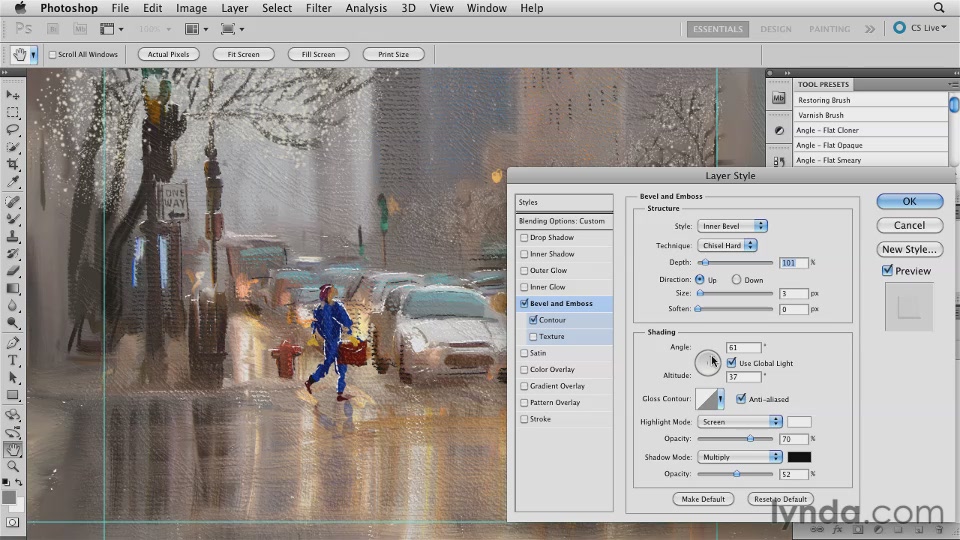The image size is (960, 540).
Task: Switch to the Painting workspace
Action: tap(829, 29)
